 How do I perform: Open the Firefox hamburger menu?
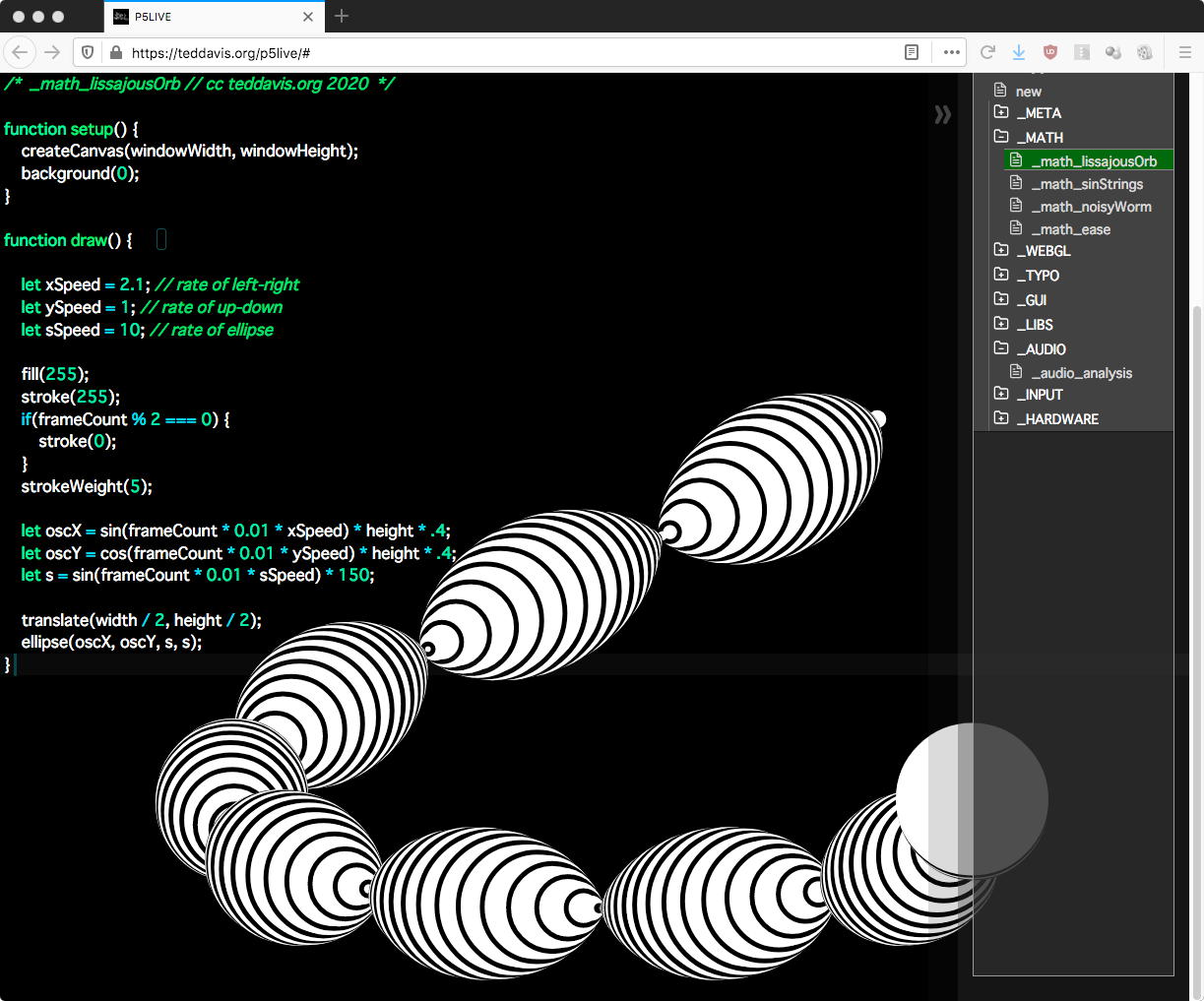click(1184, 52)
